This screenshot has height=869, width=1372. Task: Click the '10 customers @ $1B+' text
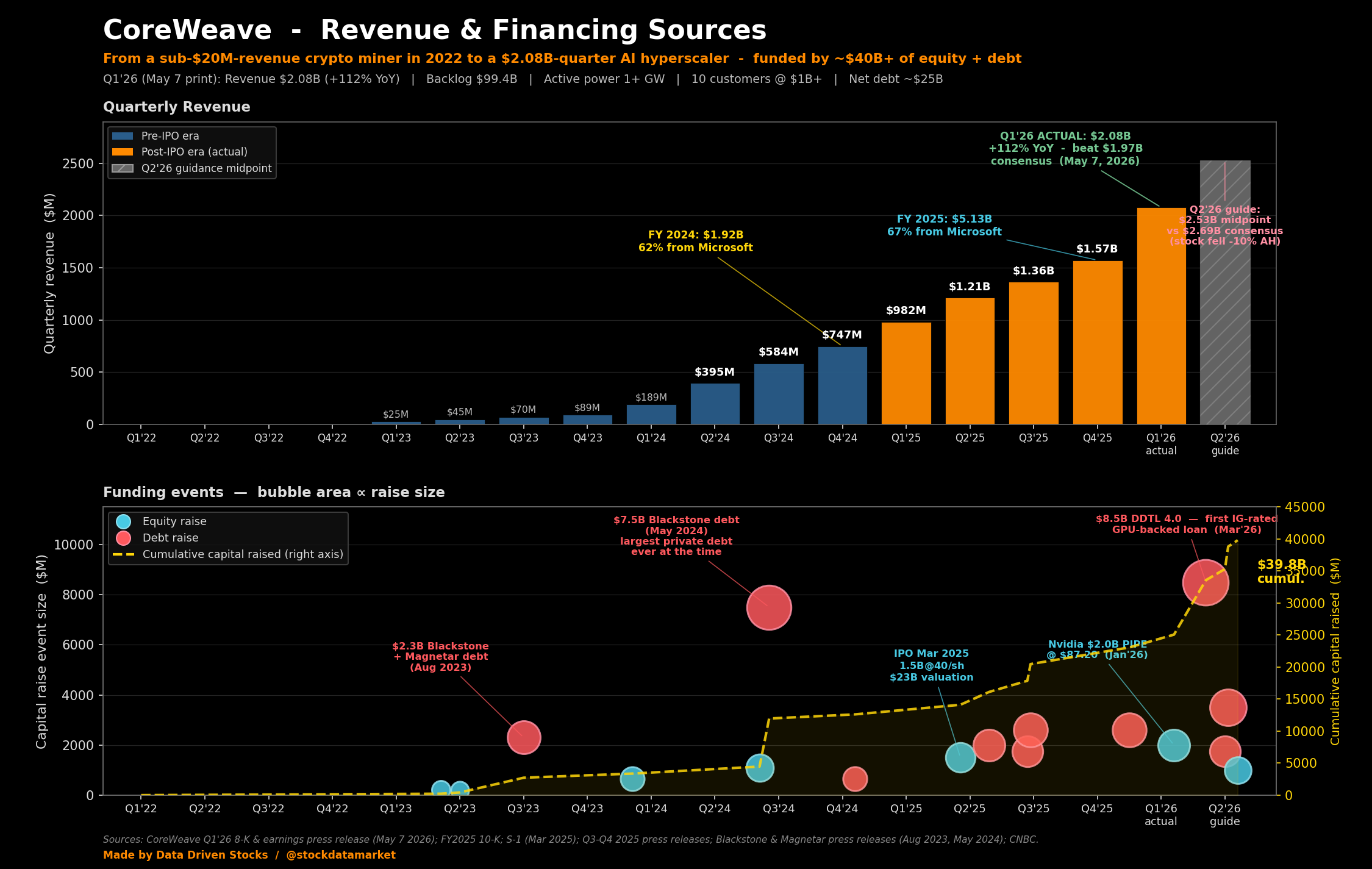point(757,79)
